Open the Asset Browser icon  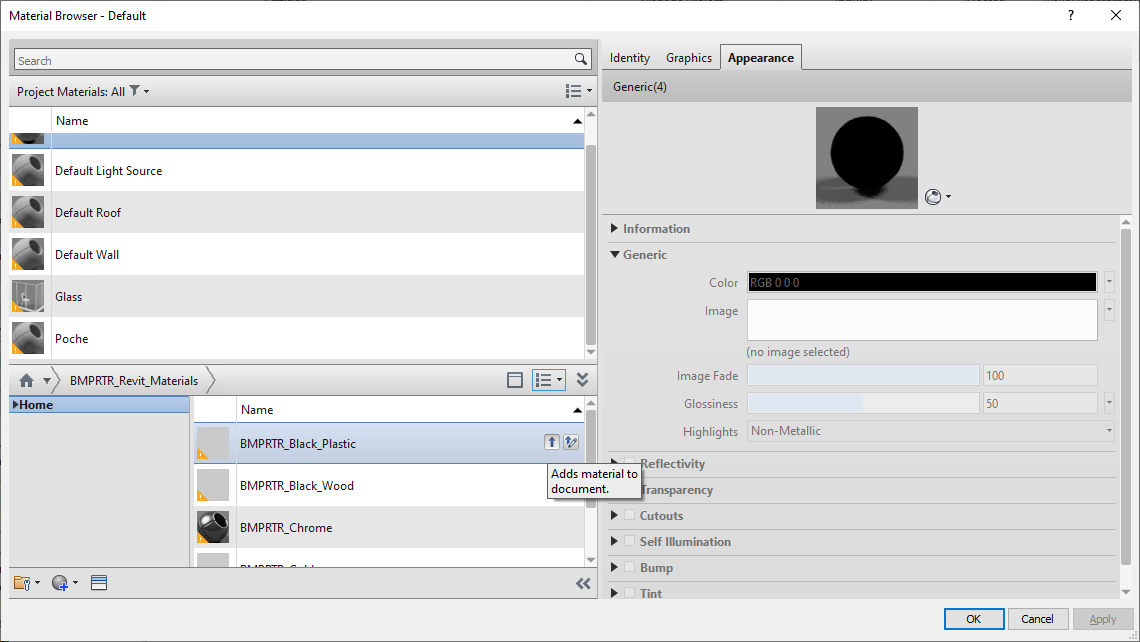click(x=99, y=582)
